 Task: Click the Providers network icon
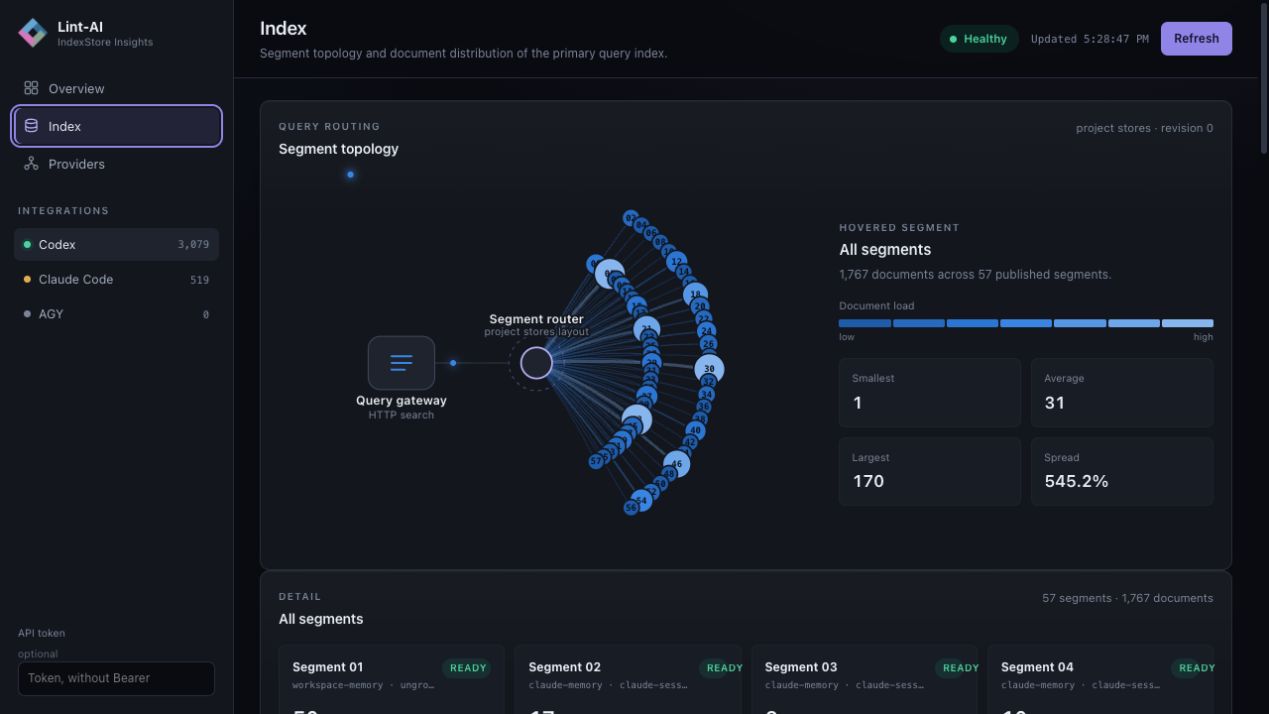point(31,164)
